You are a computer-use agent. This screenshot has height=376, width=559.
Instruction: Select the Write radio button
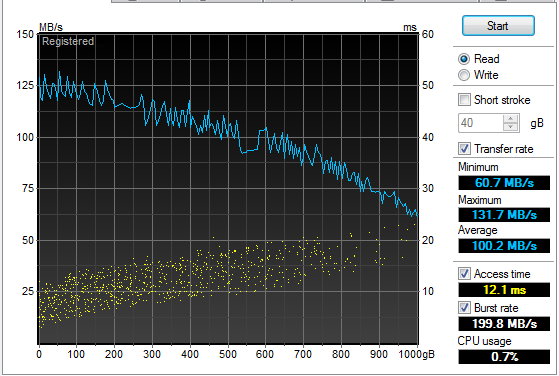464,75
